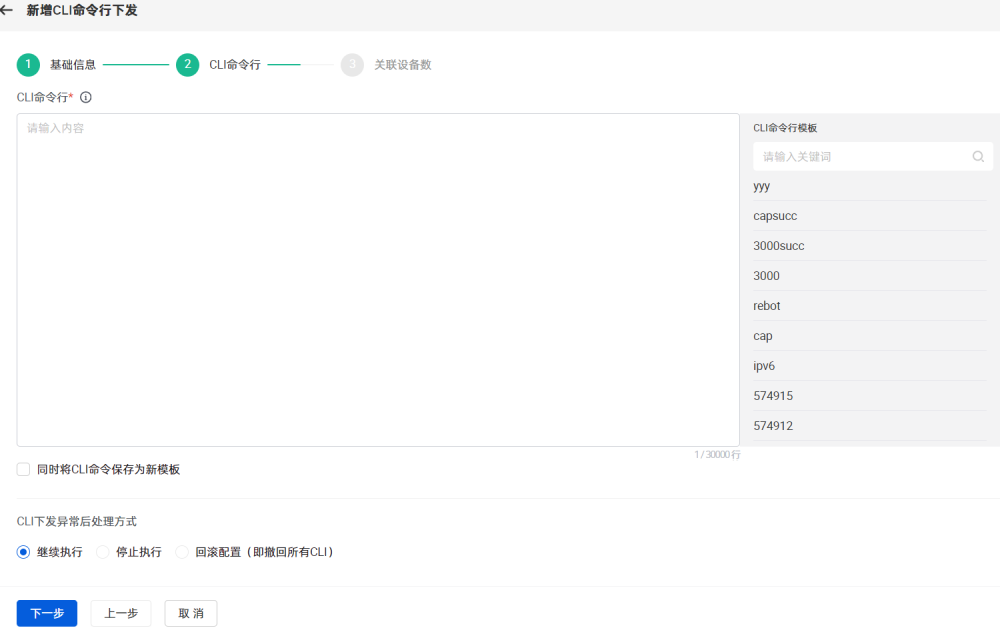This screenshot has height=632, width=1000.
Task: Click the template search magnifier icon
Action: coord(978,157)
